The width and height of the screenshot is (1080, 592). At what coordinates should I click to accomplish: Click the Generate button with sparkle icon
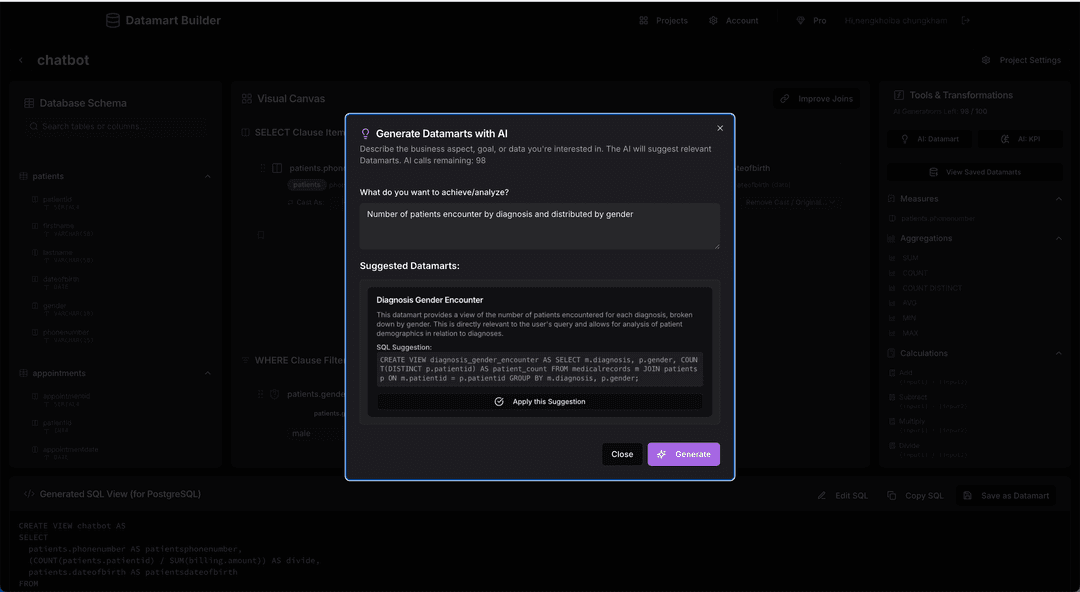click(x=683, y=454)
